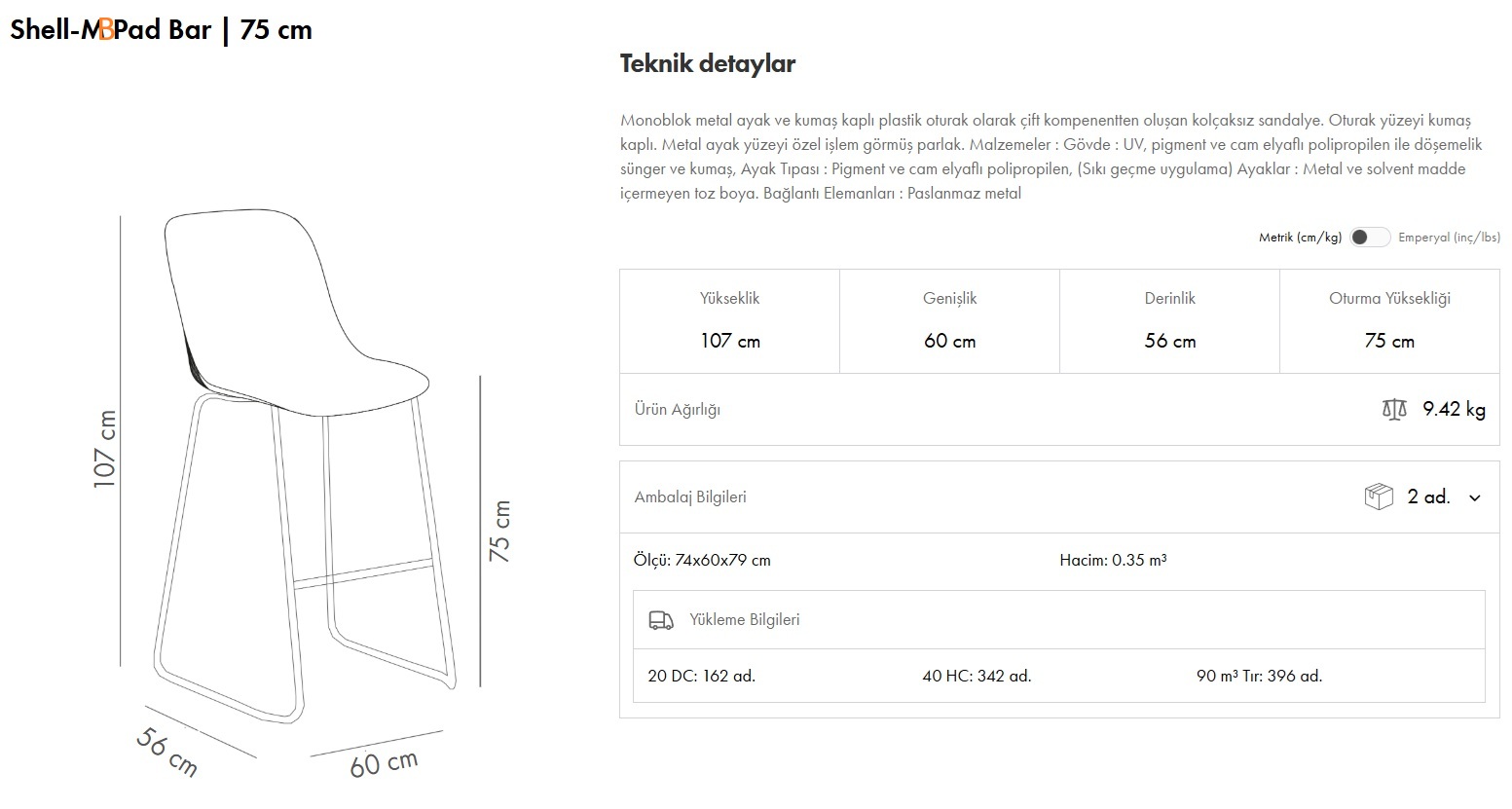The height and width of the screenshot is (809, 1512).
Task: Expand the Ambalaj Bilgileri row label
Action: [x=690, y=496]
